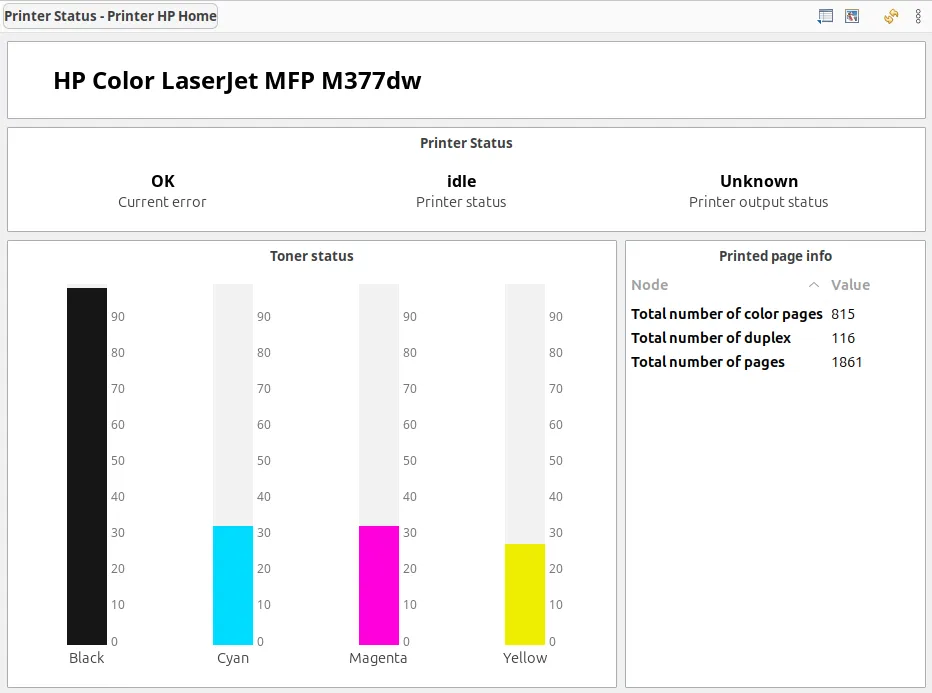Click the idle printer status text
The width and height of the screenshot is (932, 693).
[461, 181]
